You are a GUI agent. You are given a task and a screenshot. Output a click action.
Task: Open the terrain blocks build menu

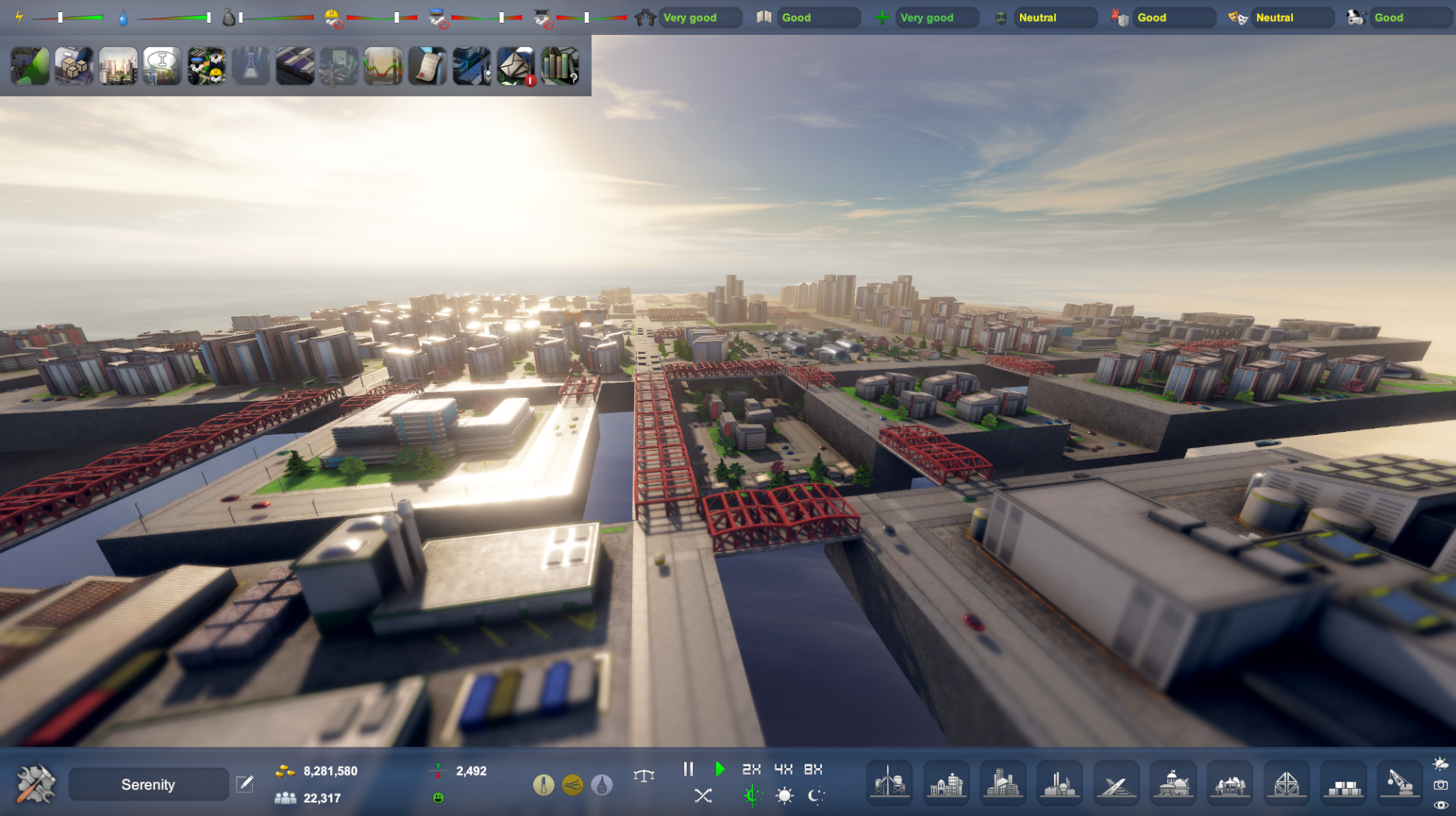tap(1344, 783)
